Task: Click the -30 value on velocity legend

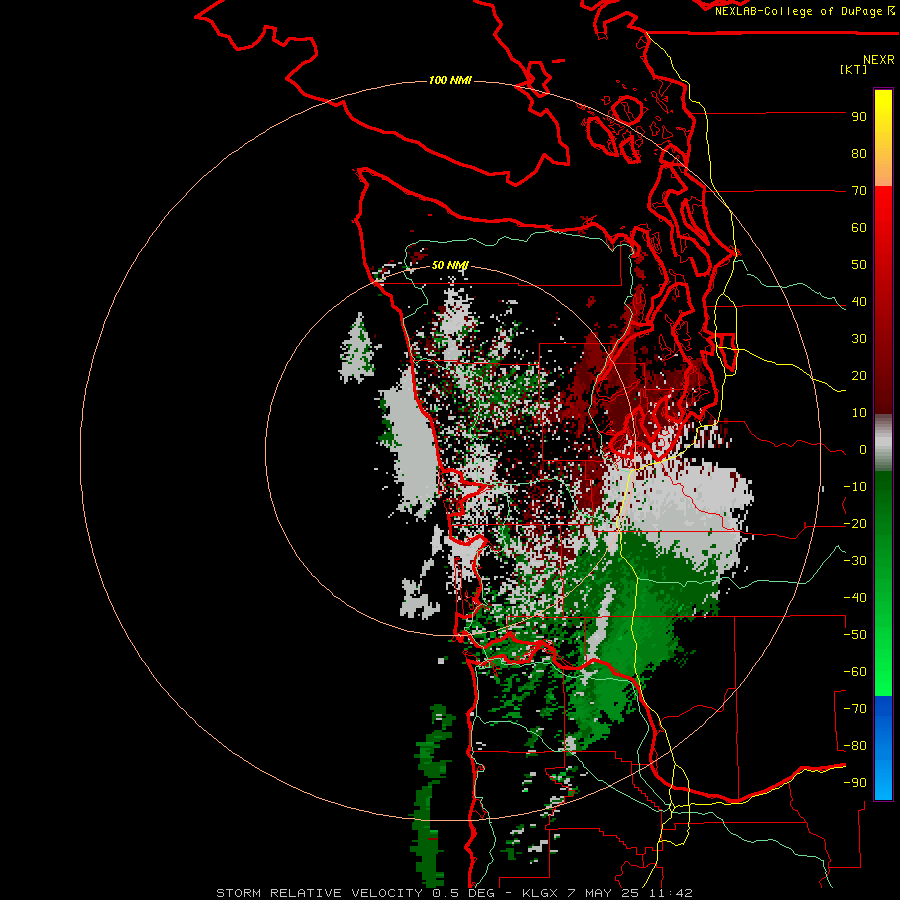Action: (x=855, y=561)
